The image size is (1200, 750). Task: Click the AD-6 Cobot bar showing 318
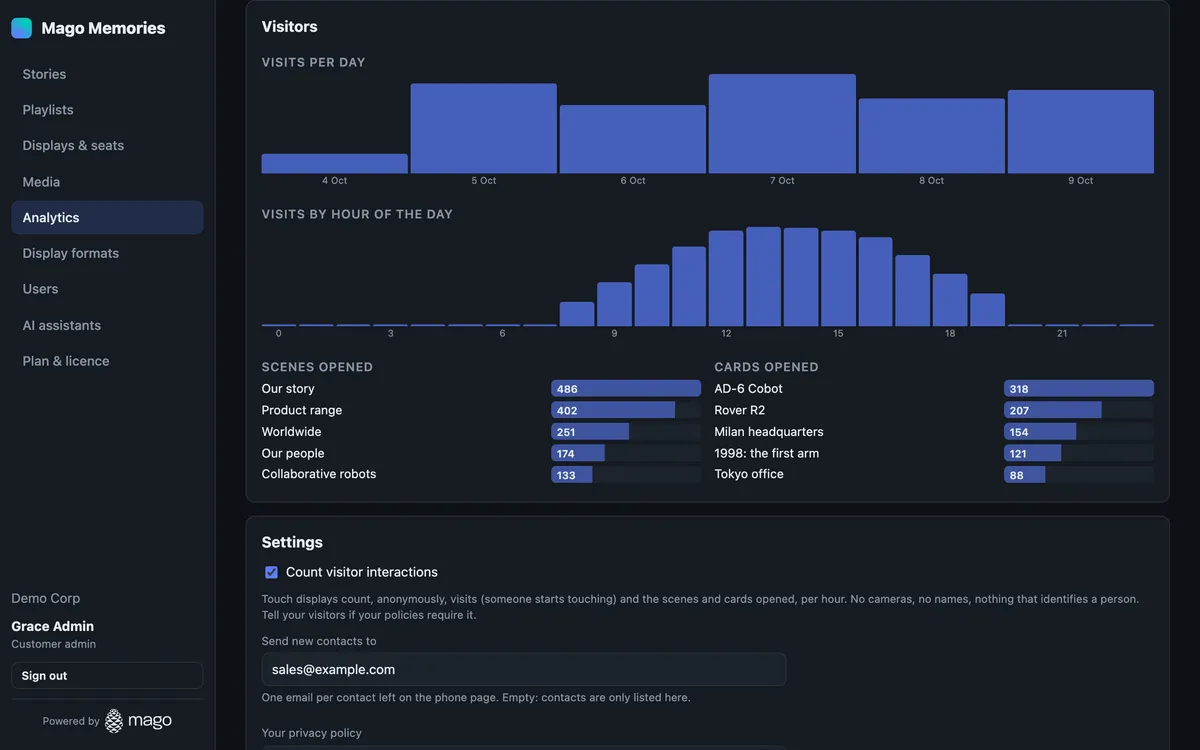[1079, 389]
